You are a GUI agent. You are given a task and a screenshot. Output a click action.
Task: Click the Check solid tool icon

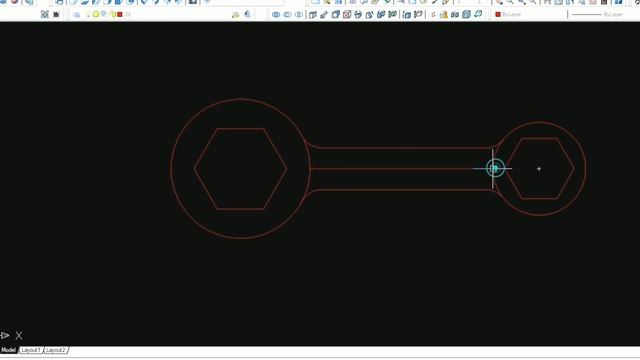(478, 15)
